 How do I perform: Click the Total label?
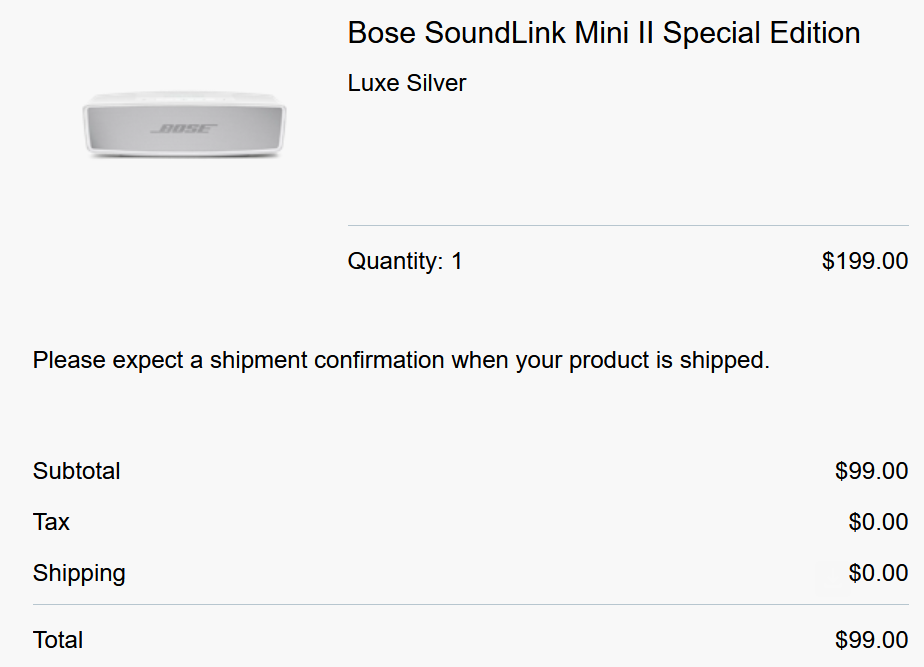(x=58, y=640)
